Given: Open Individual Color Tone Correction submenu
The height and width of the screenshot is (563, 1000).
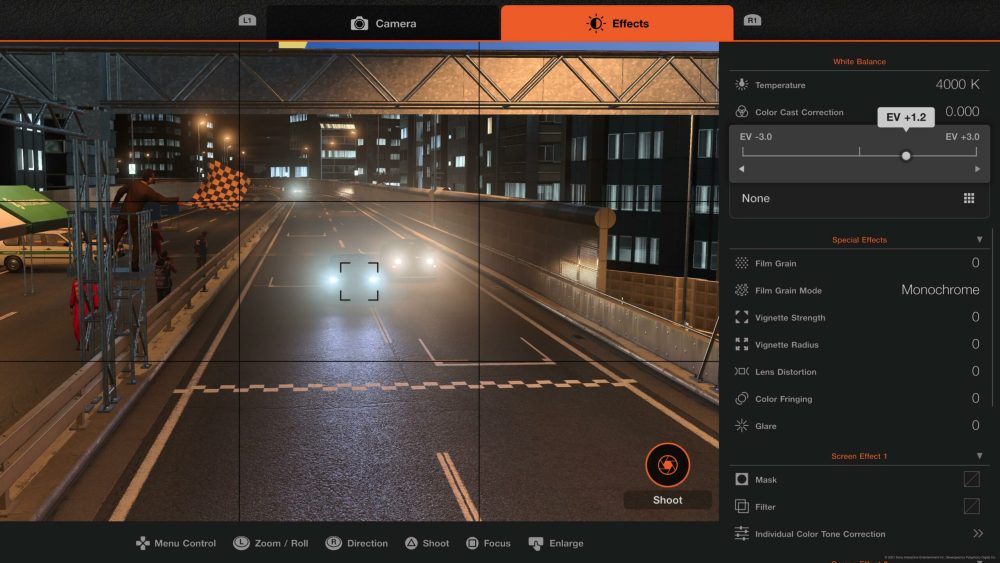Looking at the screenshot, I should (x=977, y=533).
